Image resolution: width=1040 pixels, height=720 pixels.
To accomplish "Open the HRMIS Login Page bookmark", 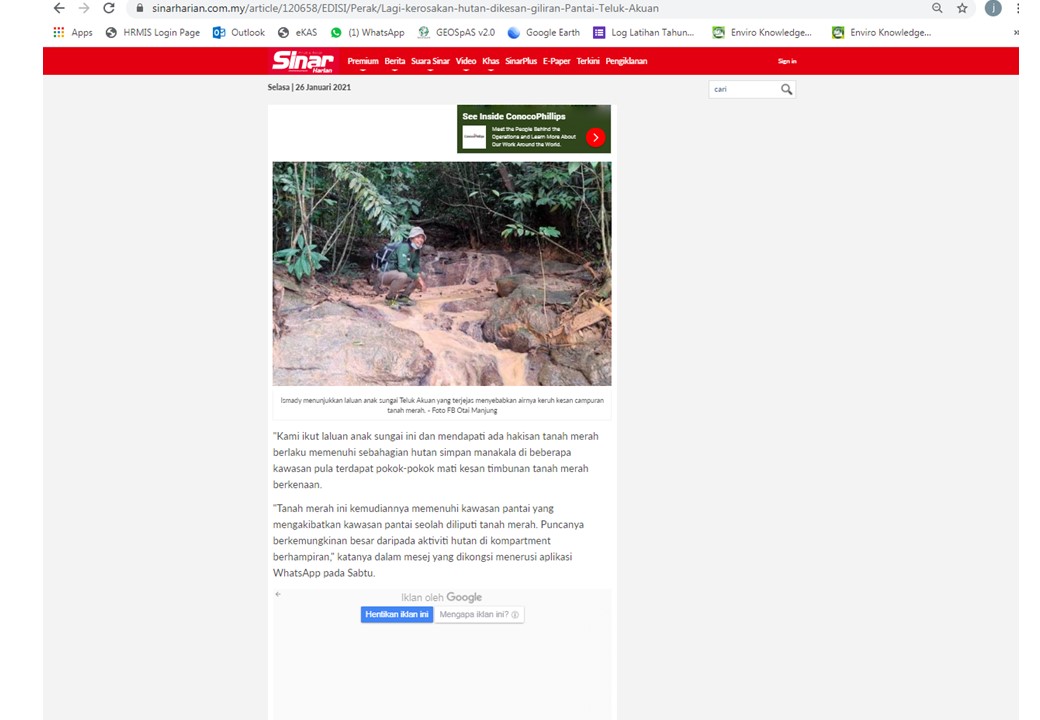I will coord(153,32).
